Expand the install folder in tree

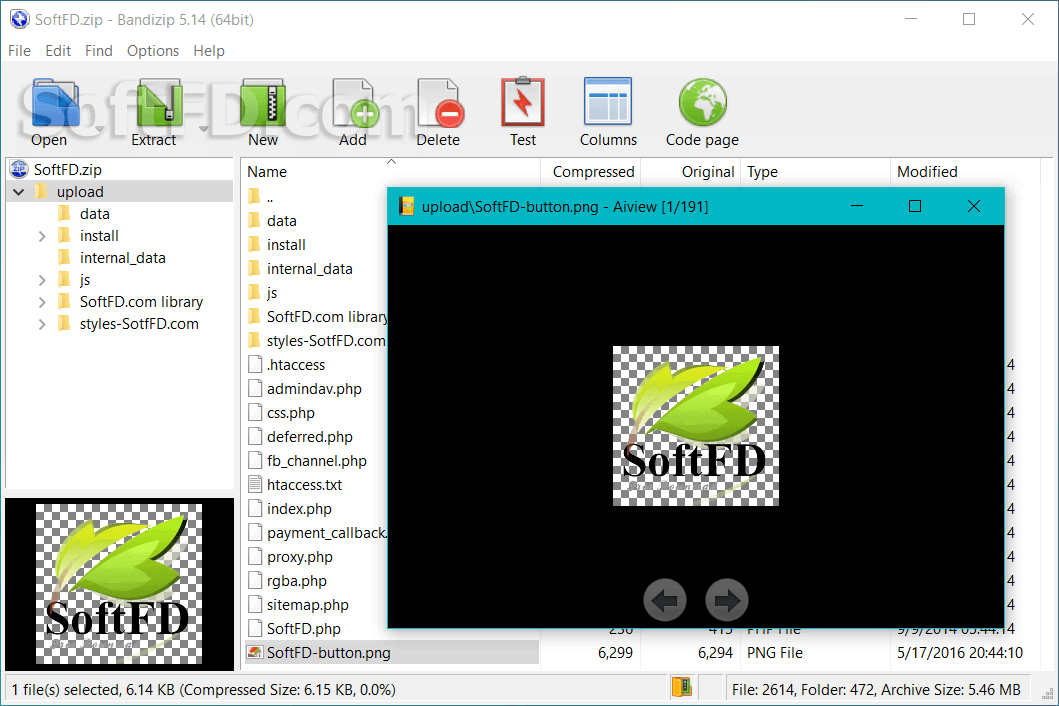click(x=42, y=236)
